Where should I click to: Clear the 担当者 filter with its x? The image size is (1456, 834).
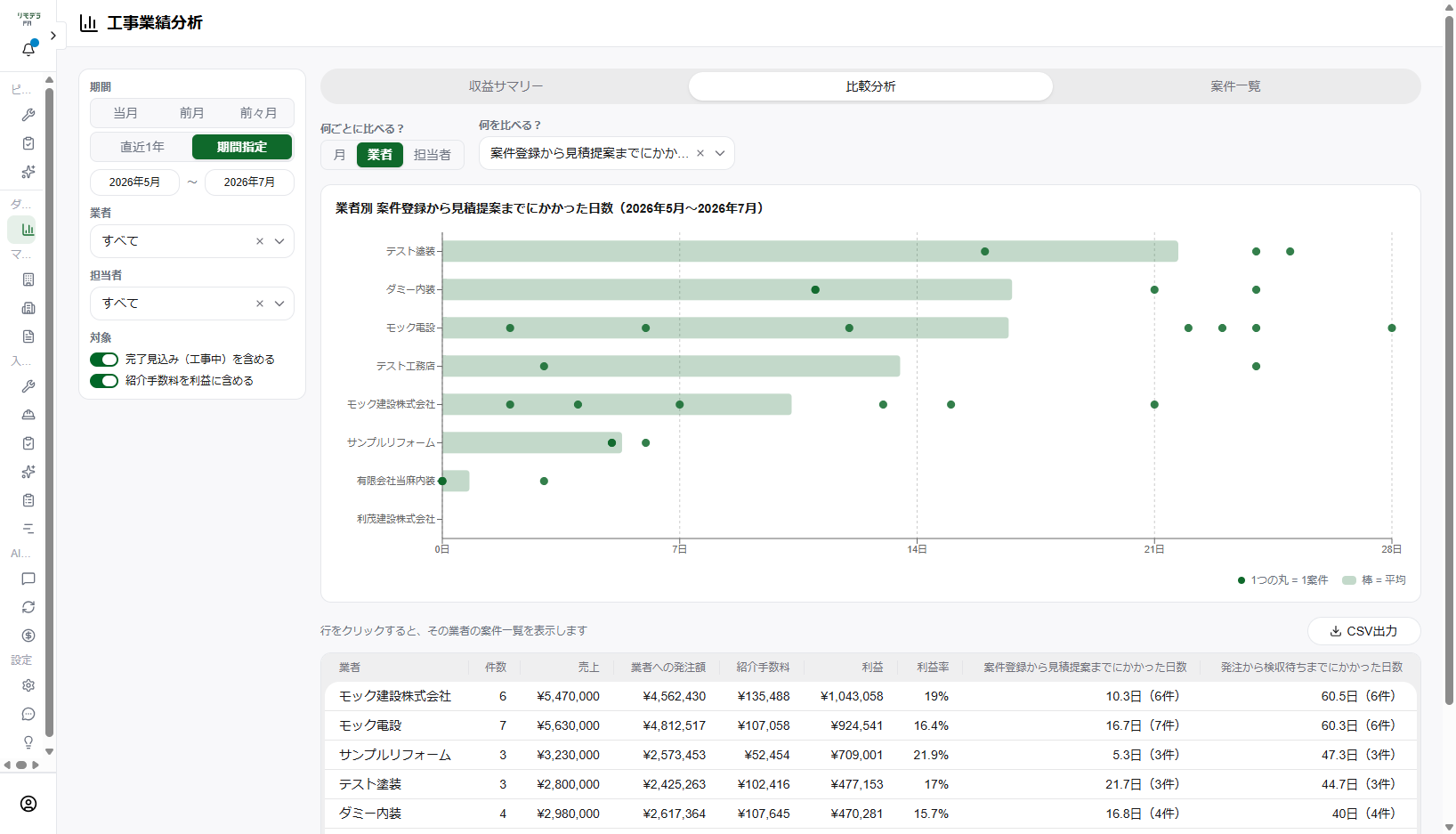click(260, 304)
